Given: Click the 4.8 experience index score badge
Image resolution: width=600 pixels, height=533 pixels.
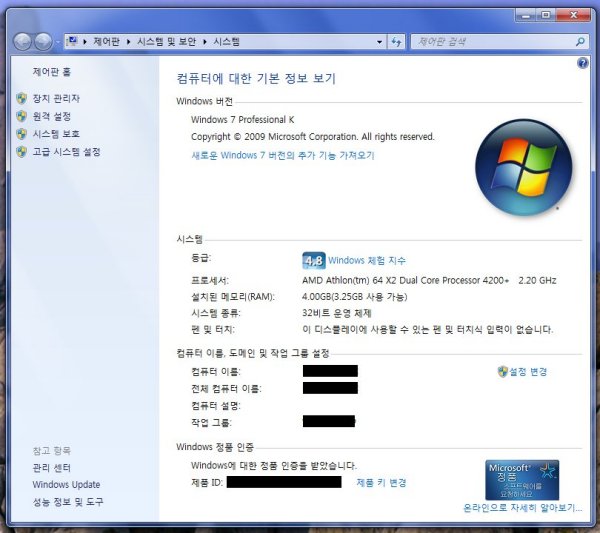Looking at the screenshot, I should 314,261.
